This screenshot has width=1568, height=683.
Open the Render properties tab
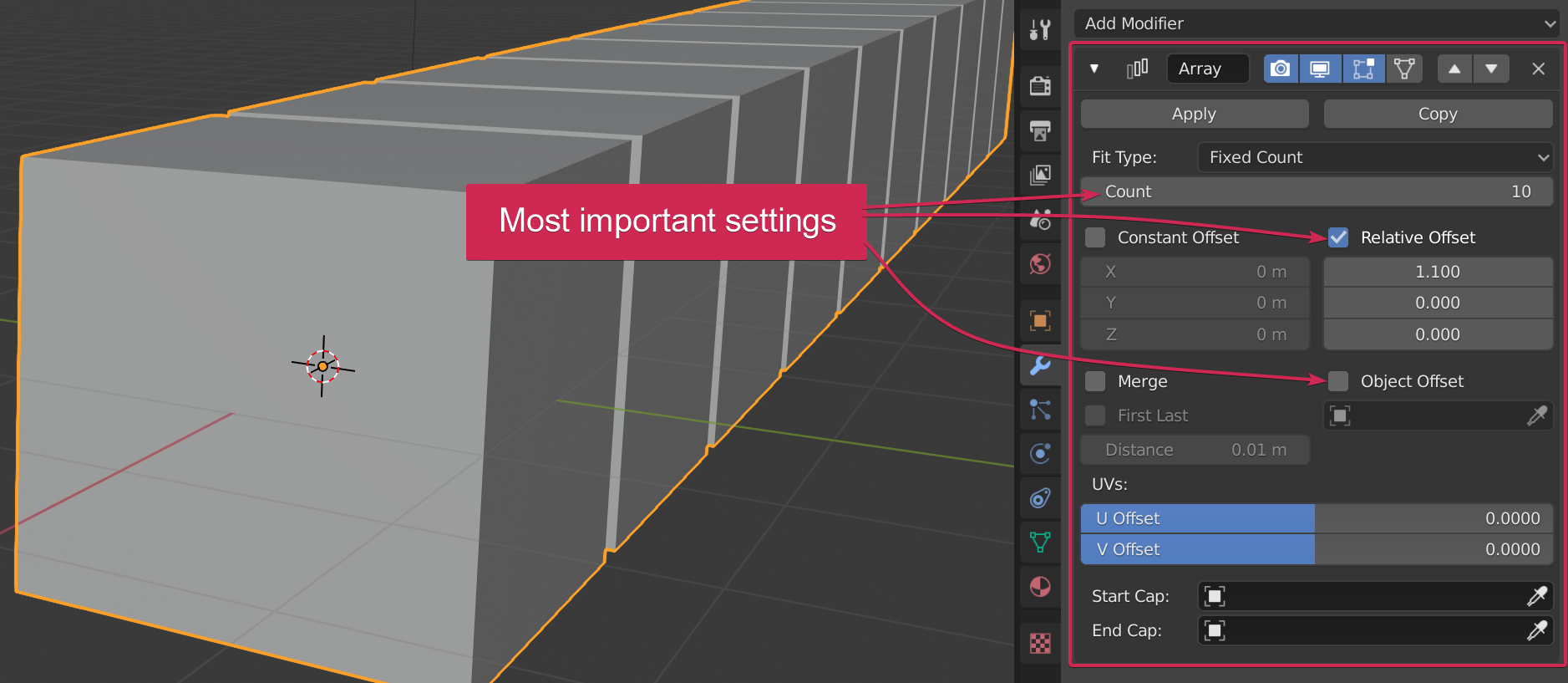click(x=1040, y=85)
